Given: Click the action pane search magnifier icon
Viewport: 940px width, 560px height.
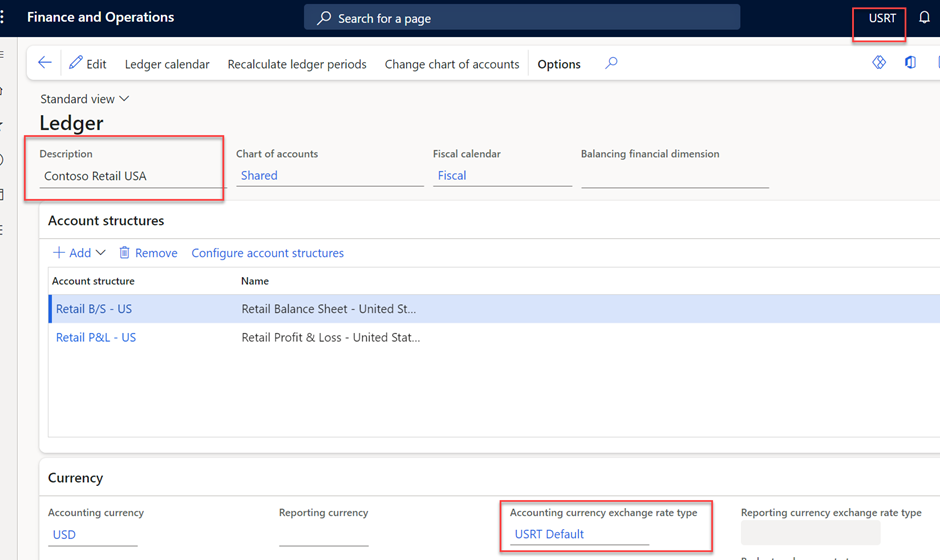Looking at the screenshot, I should (611, 63).
